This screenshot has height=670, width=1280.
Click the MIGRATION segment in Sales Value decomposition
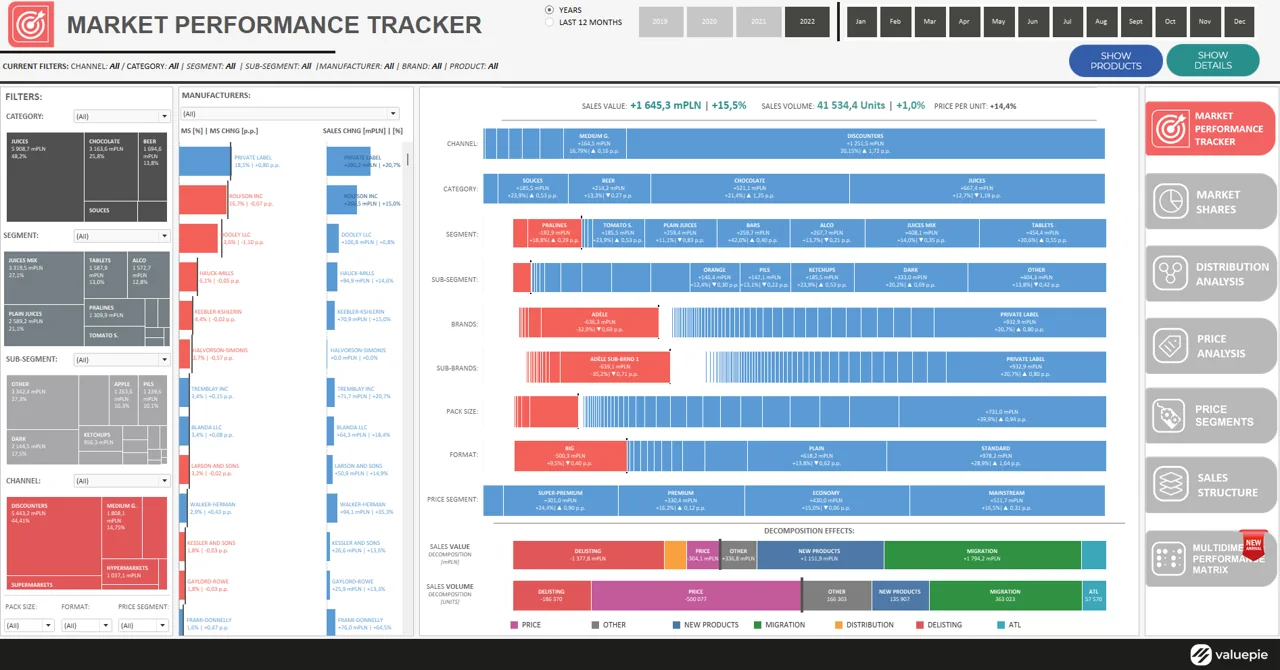(982, 555)
